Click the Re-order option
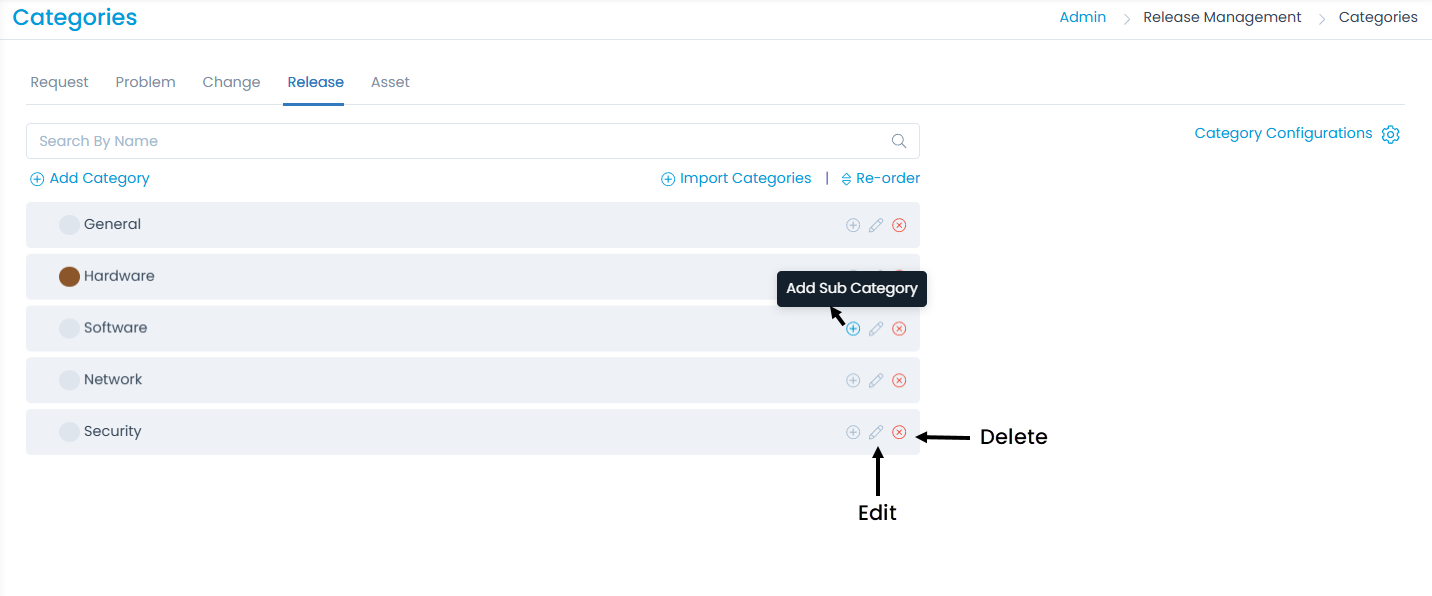Screen dimensions: 1432x596 point(880,178)
